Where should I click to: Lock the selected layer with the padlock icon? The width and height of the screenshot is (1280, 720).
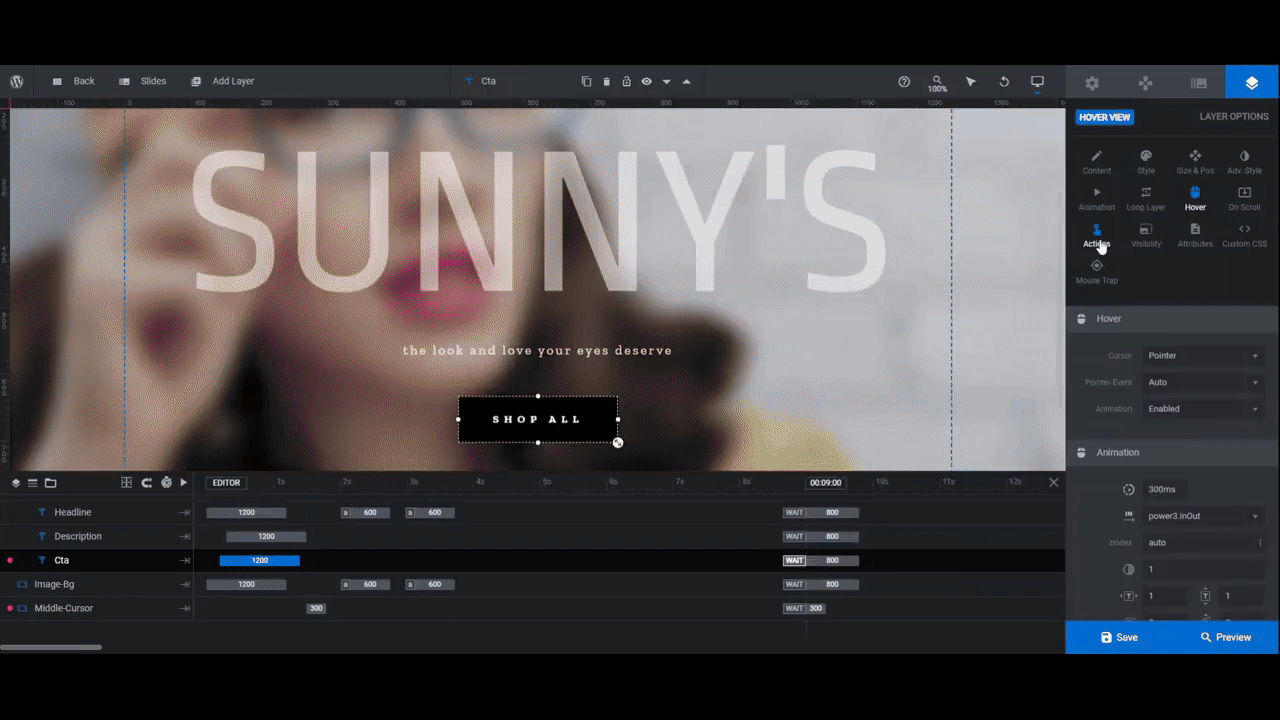click(x=626, y=81)
